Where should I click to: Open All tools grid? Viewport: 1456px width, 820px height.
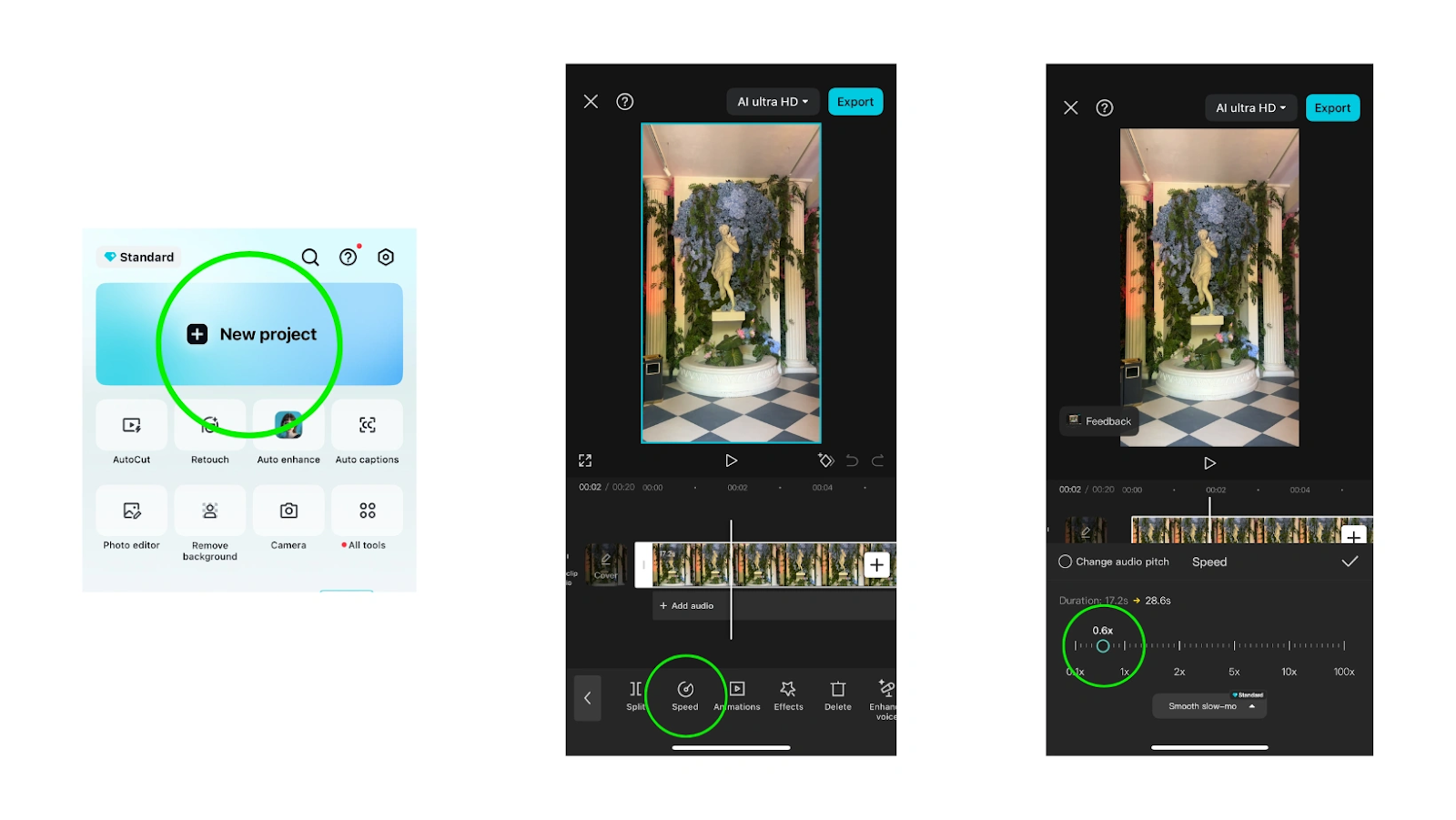(367, 520)
